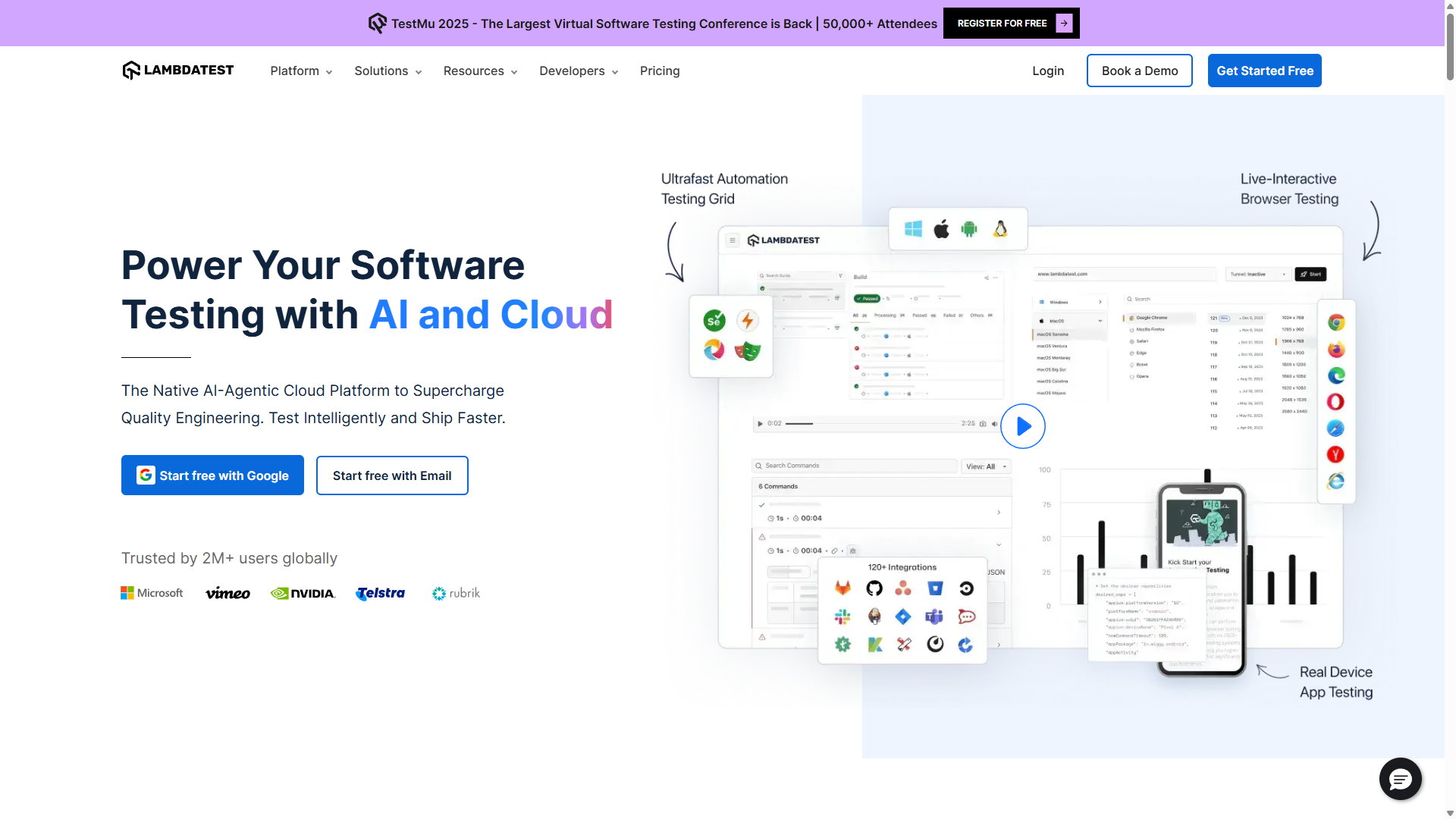The image size is (1456, 819).
Task: Expand the Solutions menu
Action: click(x=388, y=71)
